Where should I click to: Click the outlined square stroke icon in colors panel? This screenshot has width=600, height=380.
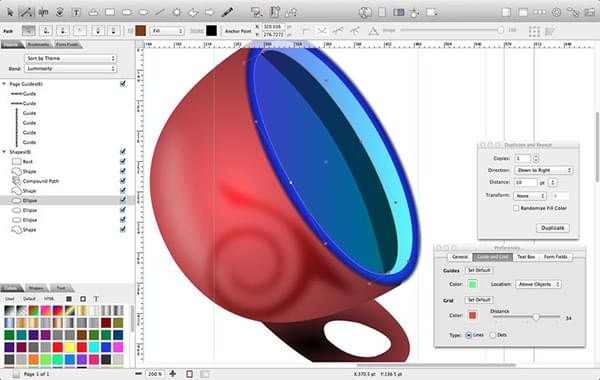pos(83,298)
